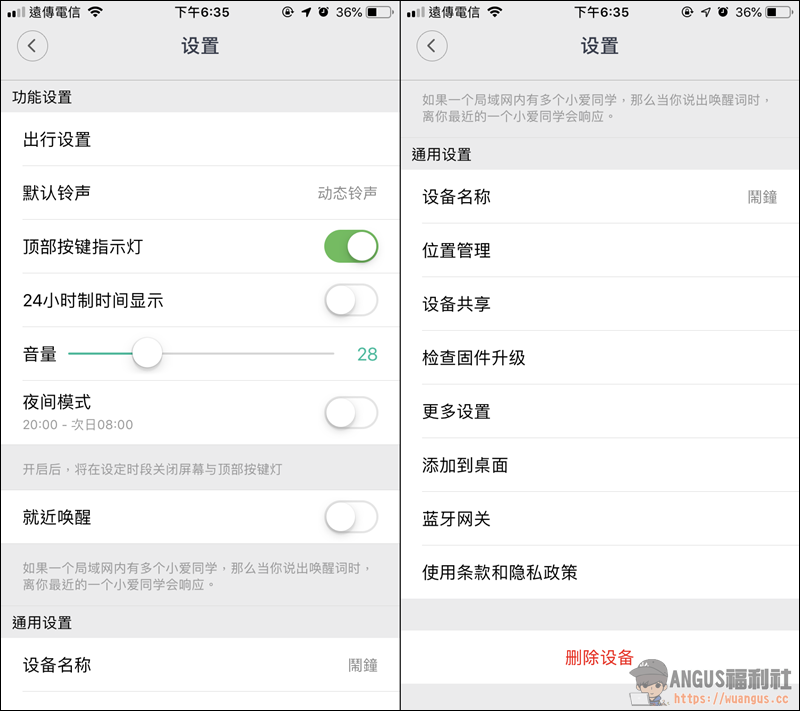Enable 24小时制时间显示 switch
The width and height of the screenshot is (800, 711).
click(x=351, y=300)
